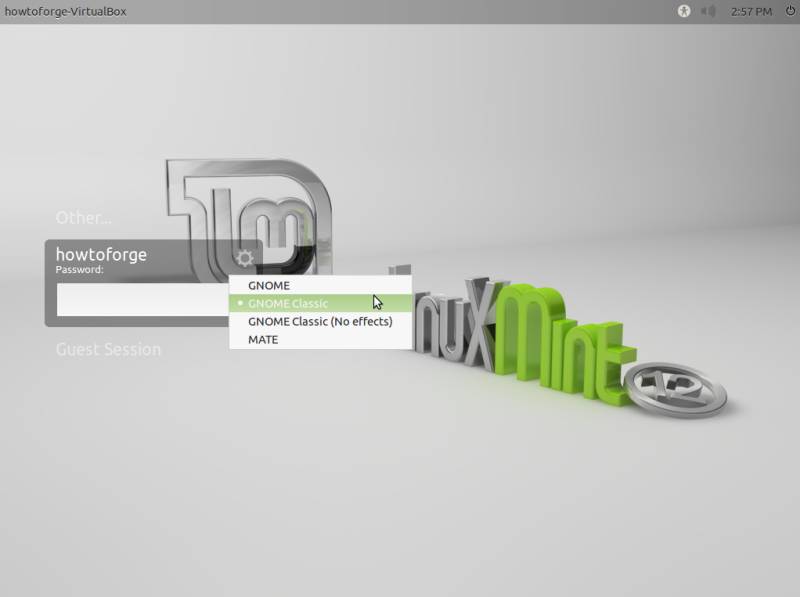Click the 2:57 PM clock
The image size is (800, 597).
(751, 11)
